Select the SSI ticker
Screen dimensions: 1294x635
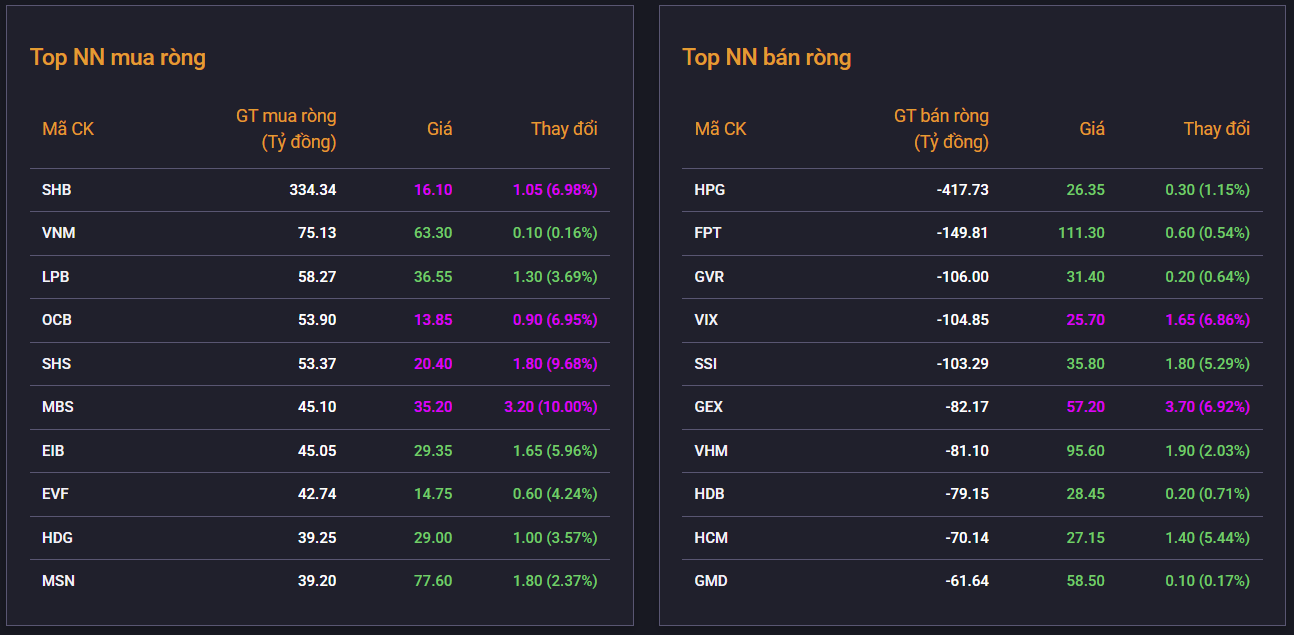pyautogui.click(x=705, y=363)
